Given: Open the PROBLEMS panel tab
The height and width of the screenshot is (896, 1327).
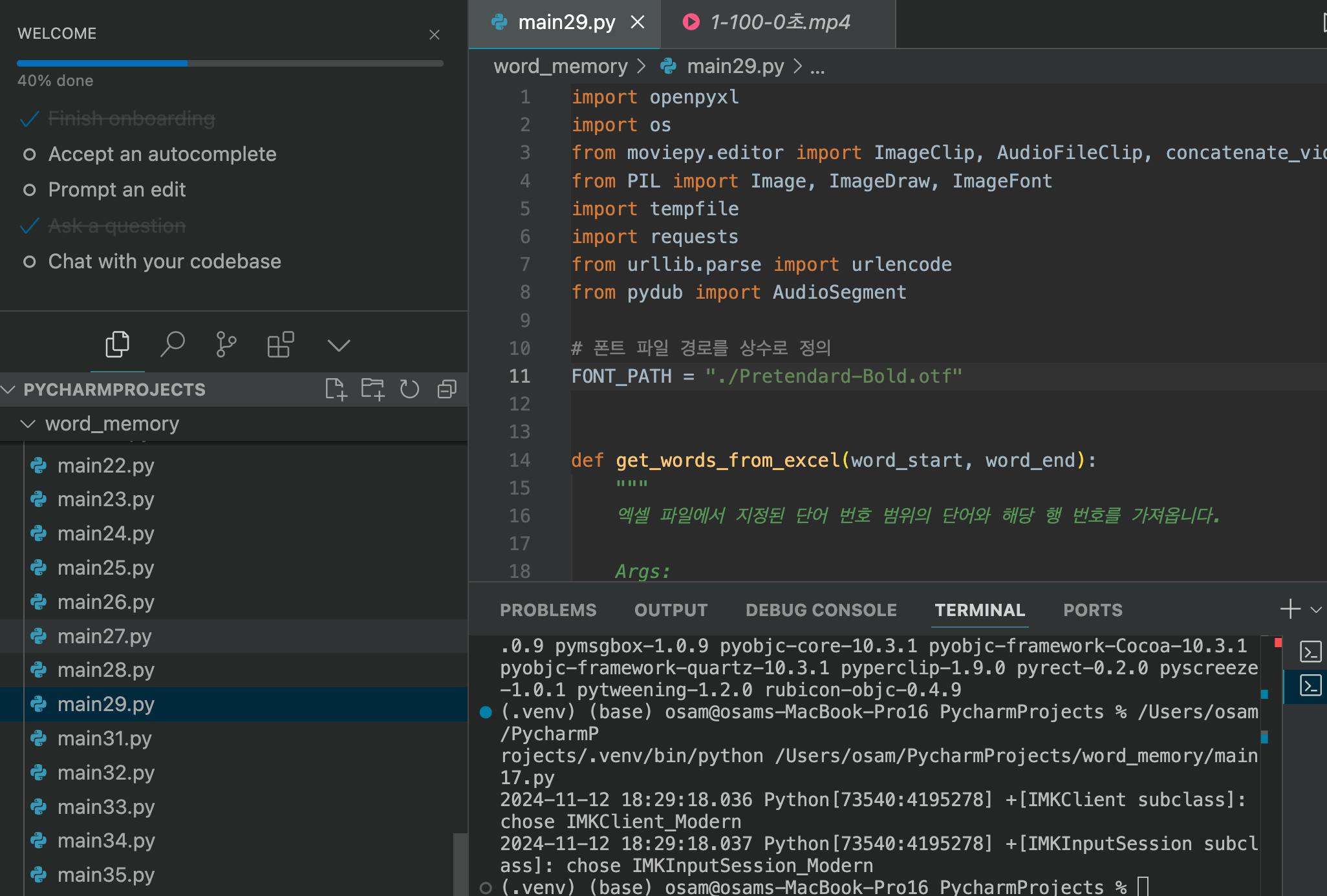Looking at the screenshot, I should point(548,610).
